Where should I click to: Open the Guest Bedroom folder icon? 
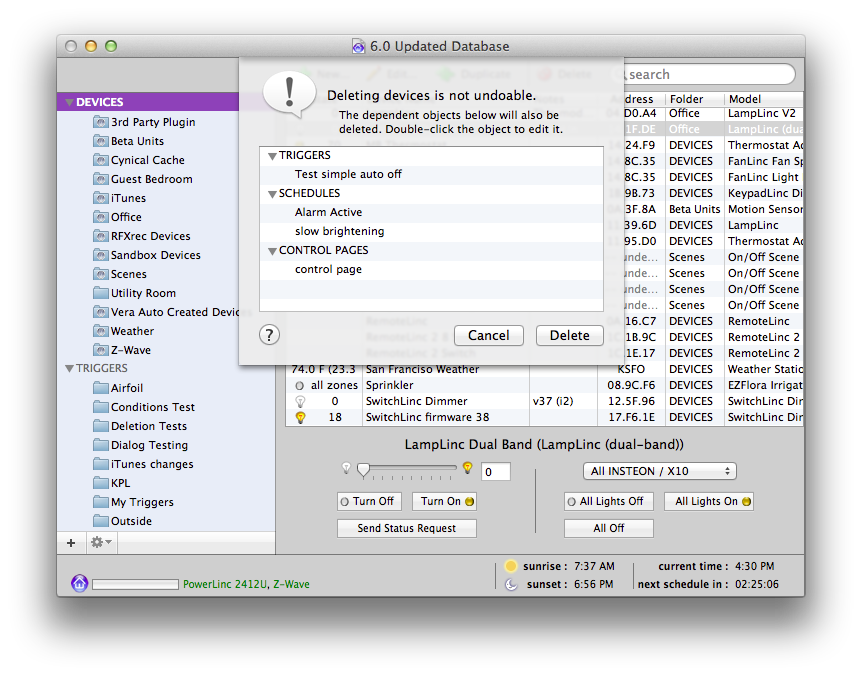[101, 179]
